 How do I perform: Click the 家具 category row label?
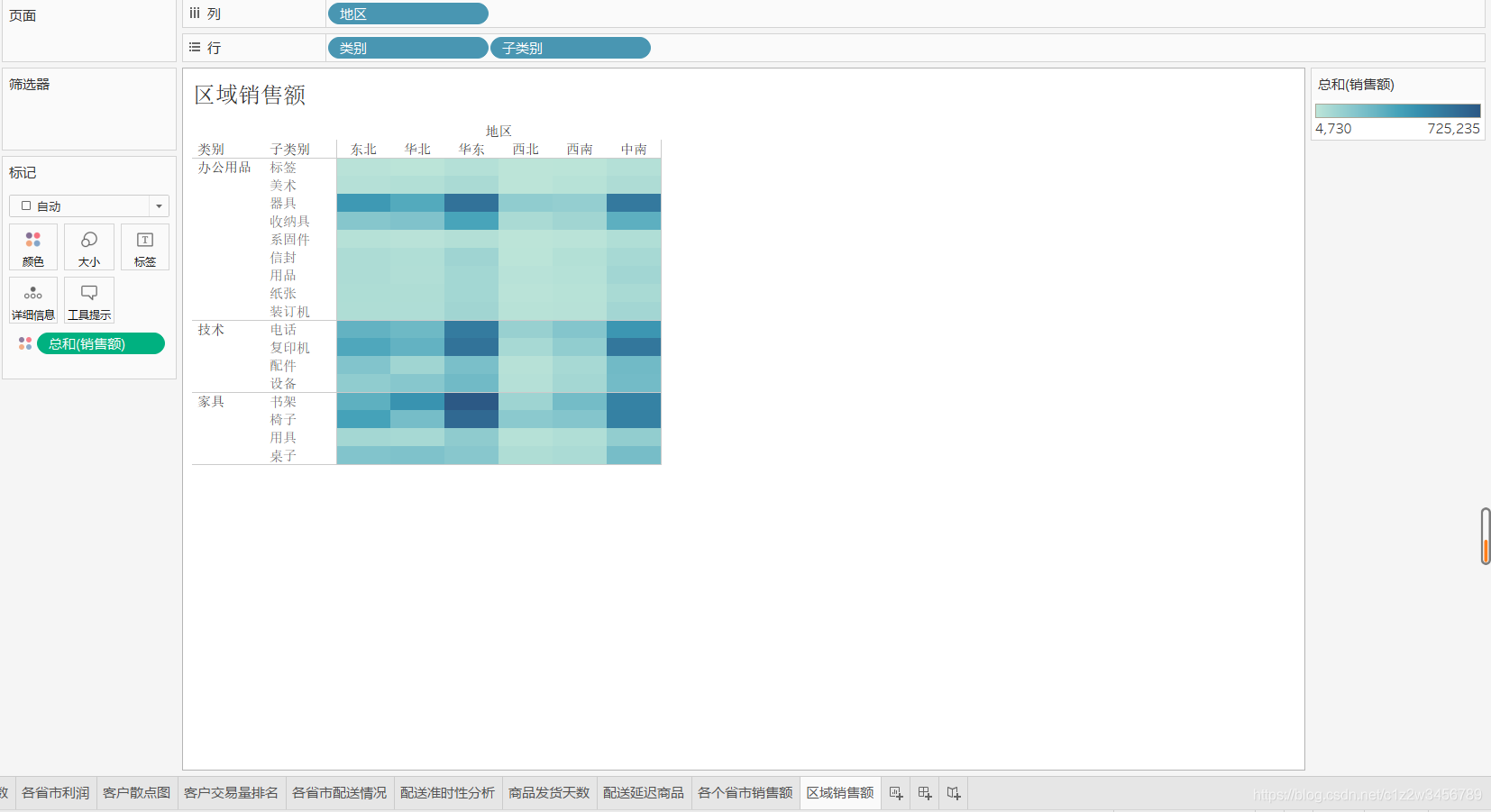(x=211, y=402)
